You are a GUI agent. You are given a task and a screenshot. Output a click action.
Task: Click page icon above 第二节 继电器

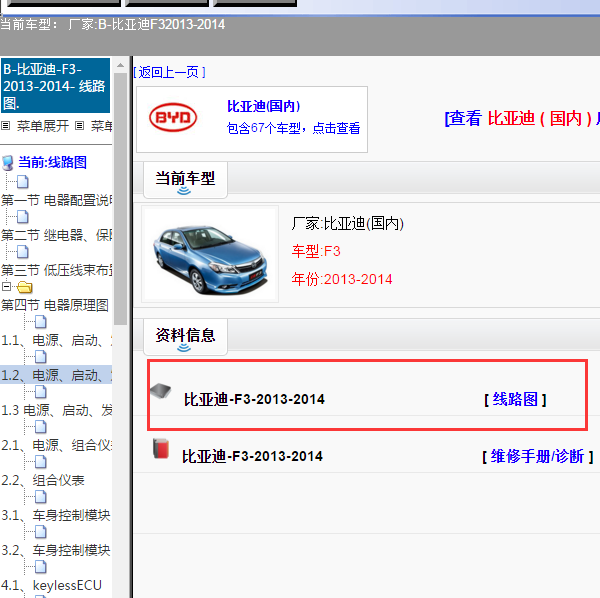pyautogui.click(x=23, y=217)
